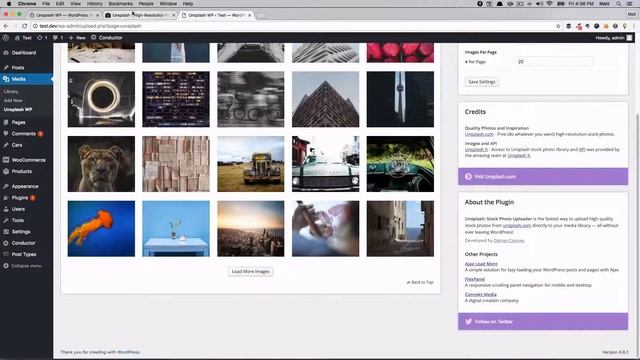
Task: Select the narrow alley to sea photo
Action: pos(400,229)
